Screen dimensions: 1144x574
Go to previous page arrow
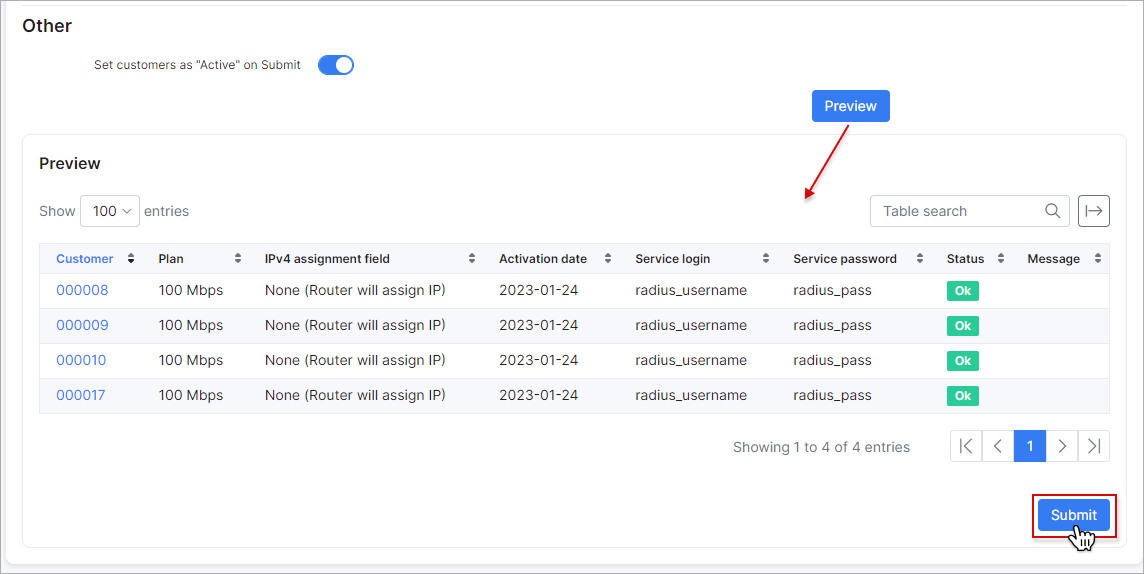[998, 446]
